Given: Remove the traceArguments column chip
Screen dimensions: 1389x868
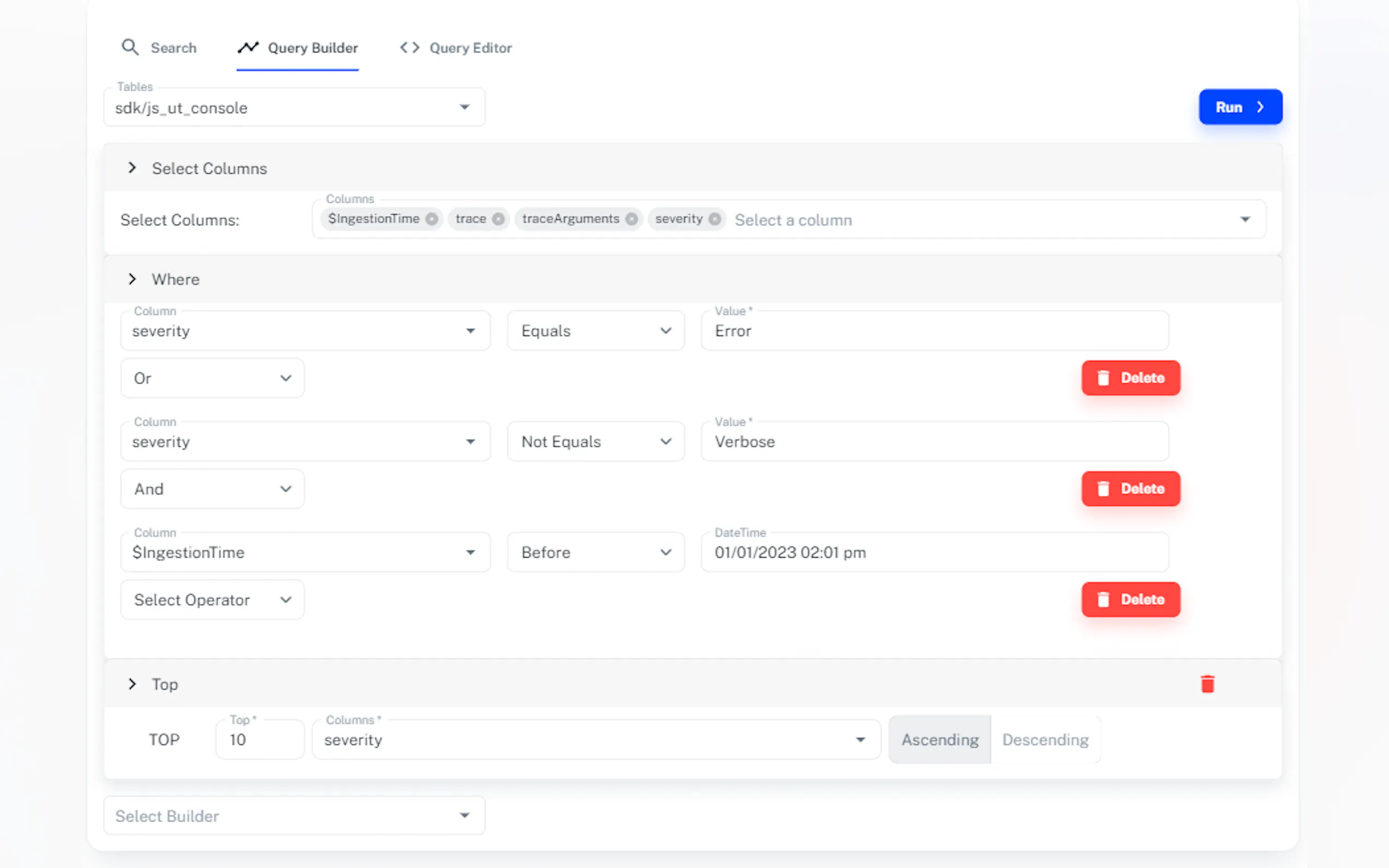Looking at the screenshot, I should pyautogui.click(x=632, y=219).
